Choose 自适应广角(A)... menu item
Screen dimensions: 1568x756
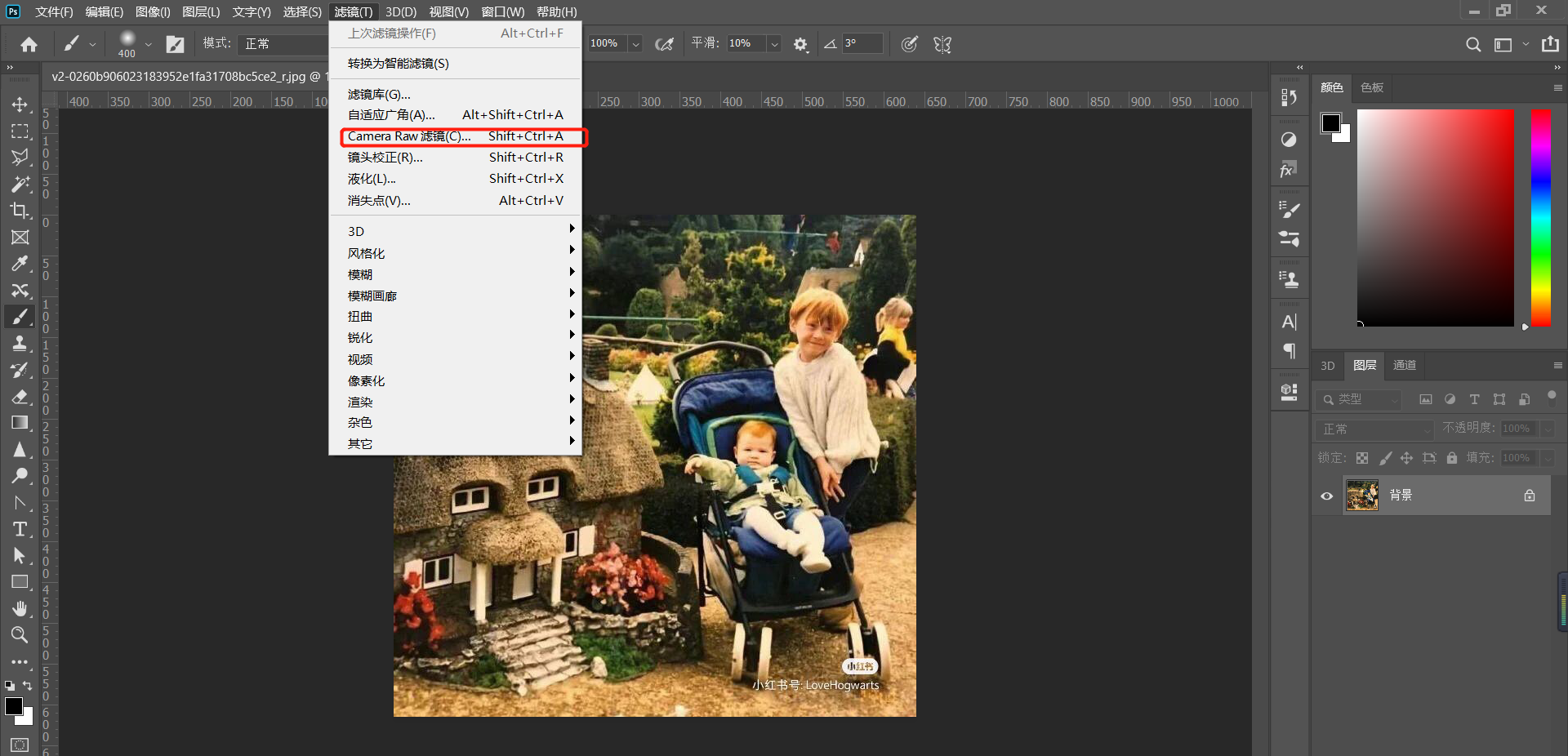pos(455,115)
